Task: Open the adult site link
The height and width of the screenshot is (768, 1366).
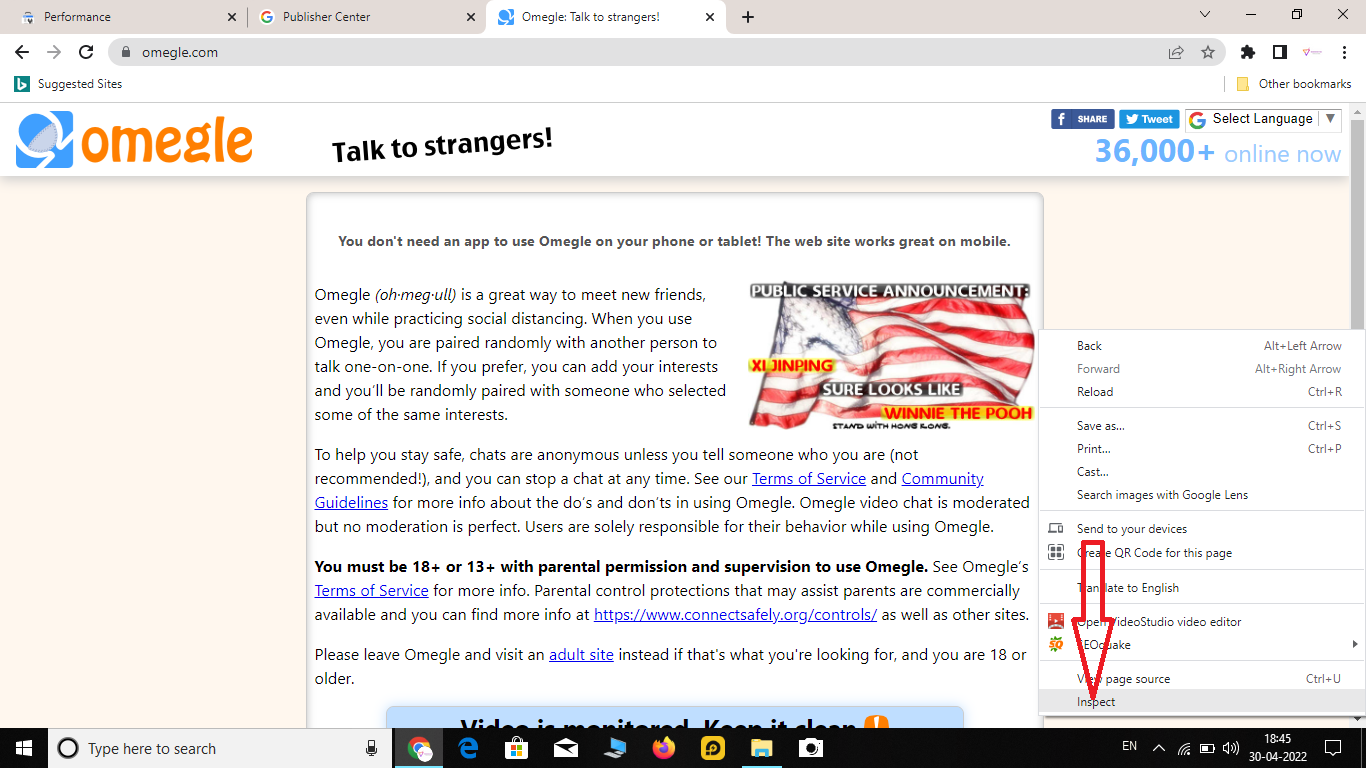Action: click(x=581, y=655)
